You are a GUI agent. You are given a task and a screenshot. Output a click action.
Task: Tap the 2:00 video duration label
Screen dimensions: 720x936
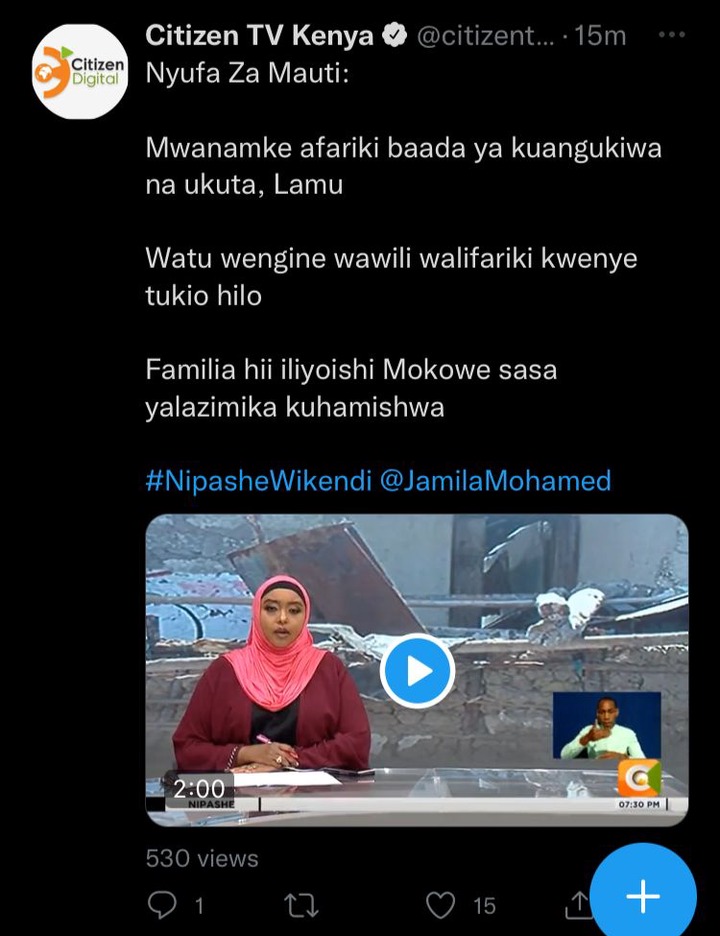click(x=199, y=789)
